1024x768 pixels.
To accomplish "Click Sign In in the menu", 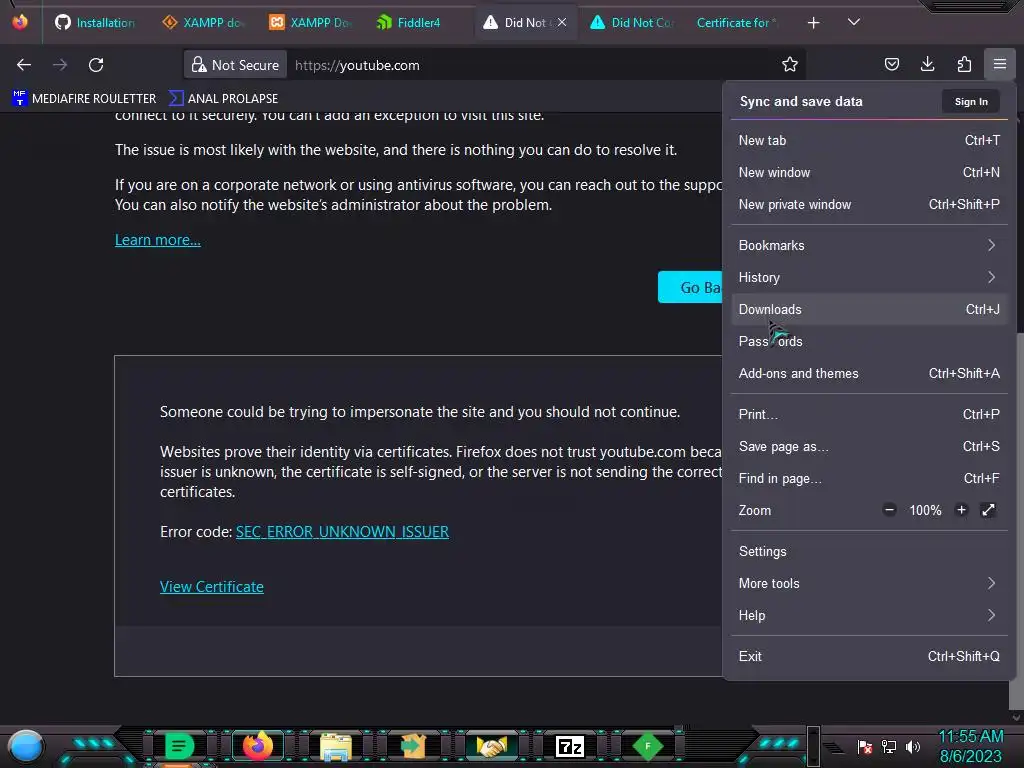I will pos(970,102).
